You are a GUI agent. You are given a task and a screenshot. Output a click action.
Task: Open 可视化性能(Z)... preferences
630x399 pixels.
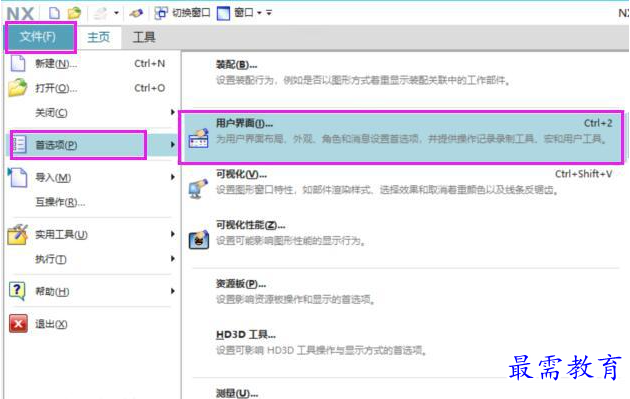coord(250,225)
